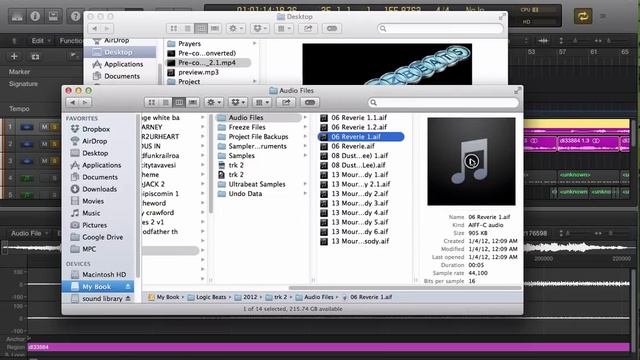Image resolution: width=640 pixels, height=360 pixels.
Task: Switch Audio Files window to list view
Action: point(165,102)
